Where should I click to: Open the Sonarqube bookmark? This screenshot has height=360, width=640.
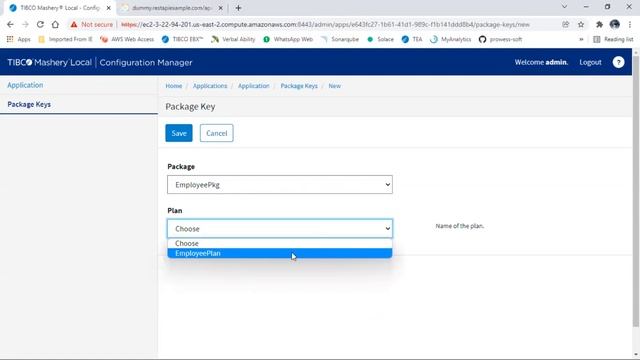point(340,39)
